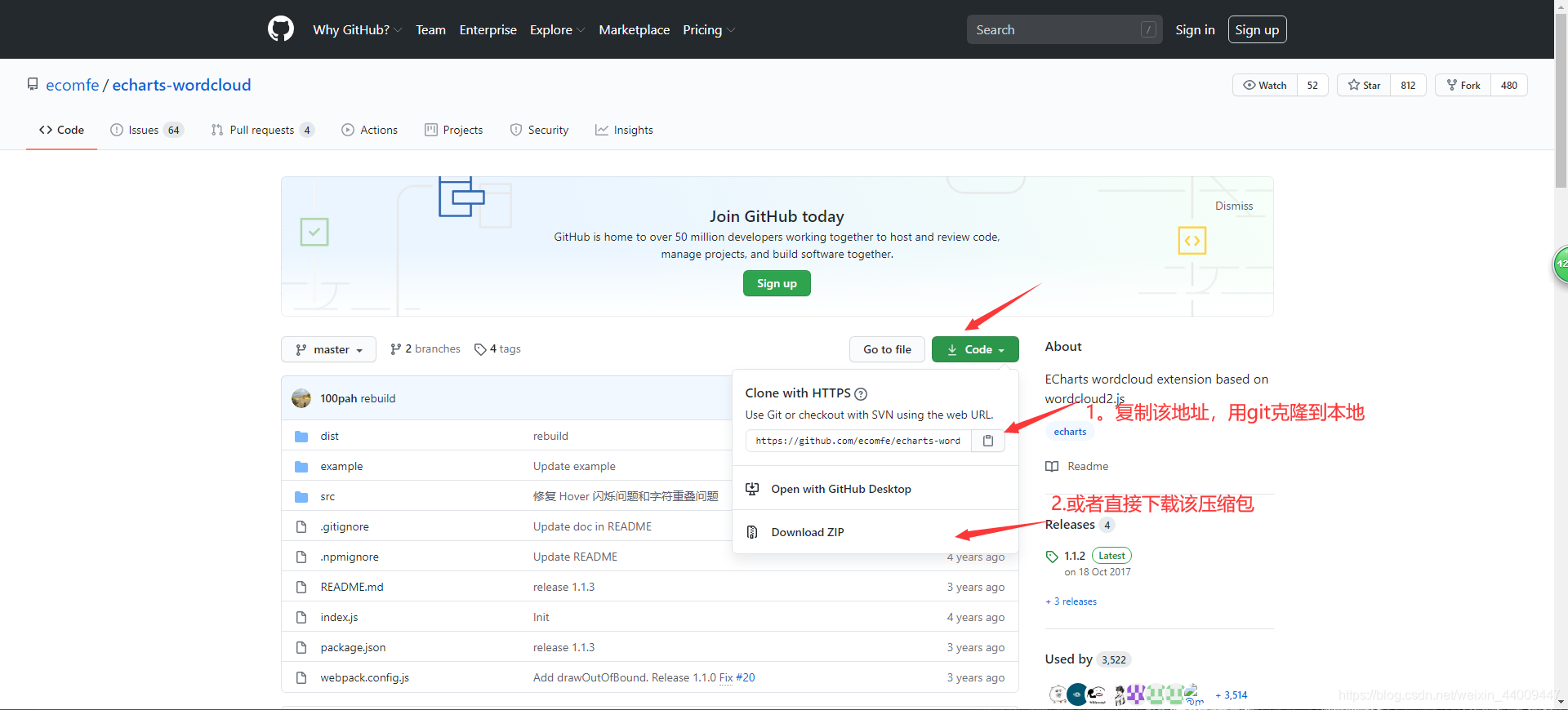This screenshot has height=710, width=1568.
Task: Click the 1.1.2 release tag icon
Action: click(1052, 557)
